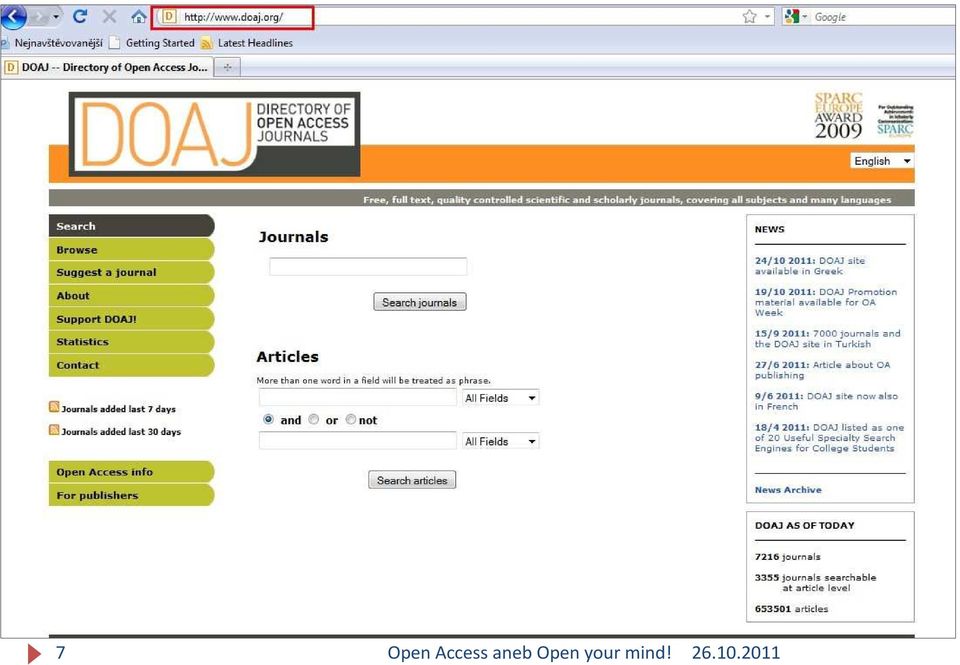
Task: Open the Support DOAJ! menu item
Action: tap(132, 319)
